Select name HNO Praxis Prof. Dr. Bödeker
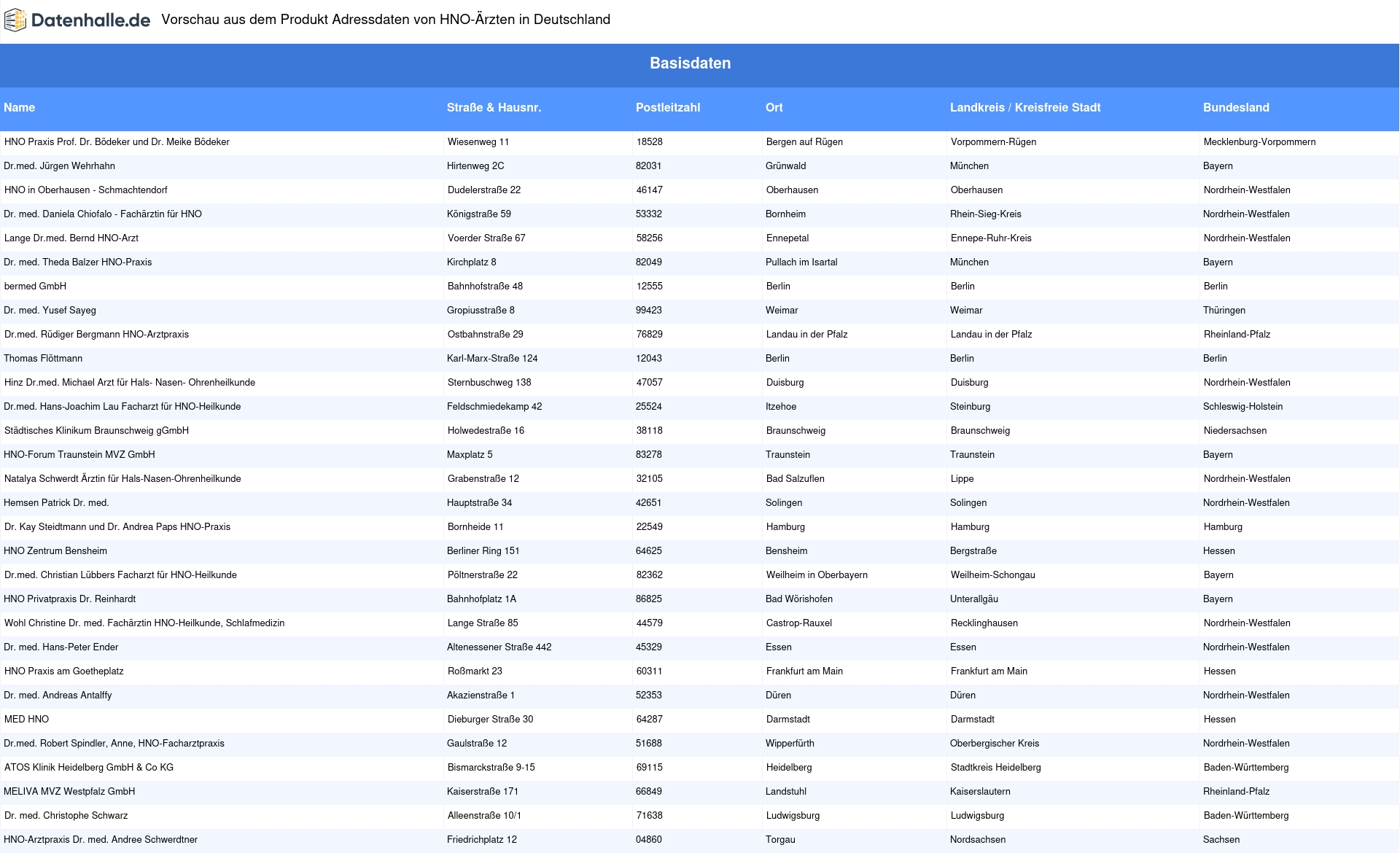Viewport: 1400px width, 853px height. click(x=117, y=142)
